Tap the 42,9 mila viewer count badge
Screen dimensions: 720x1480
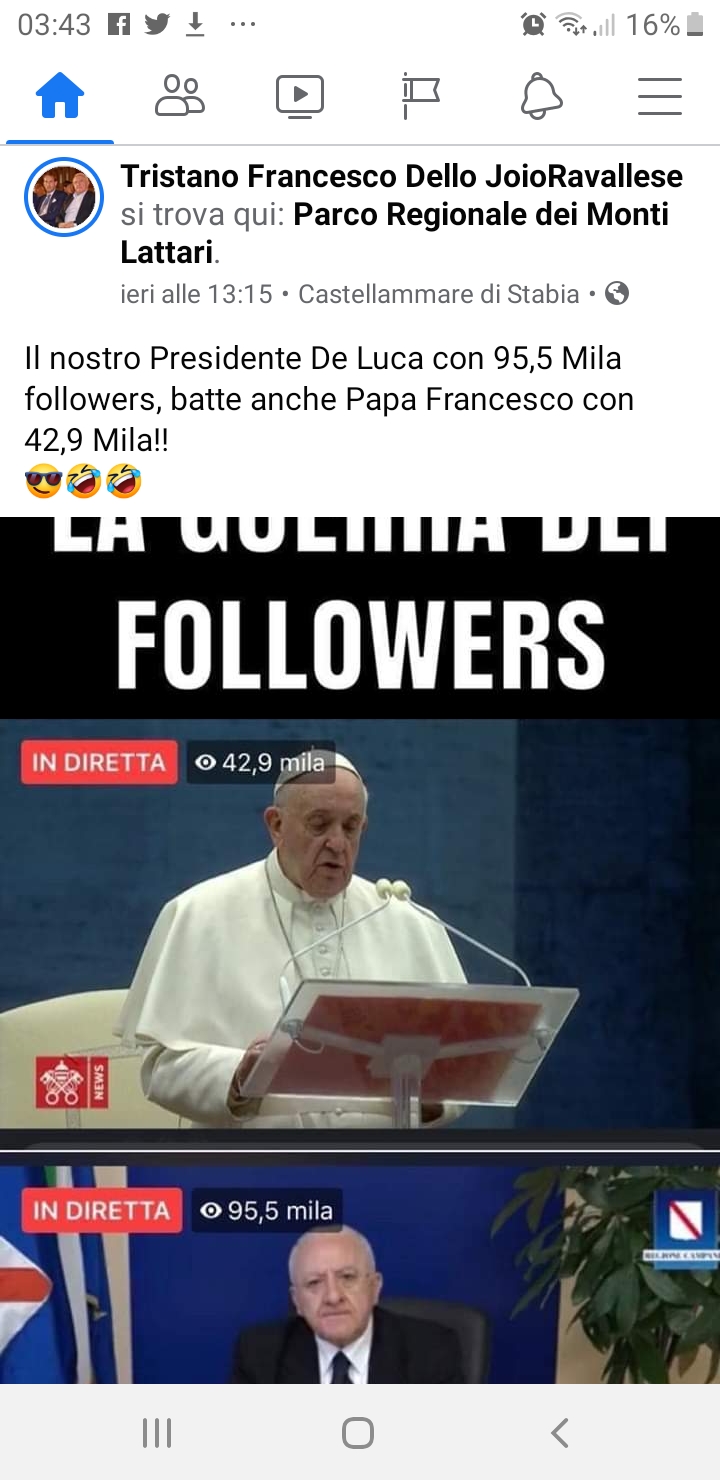[x=260, y=763]
